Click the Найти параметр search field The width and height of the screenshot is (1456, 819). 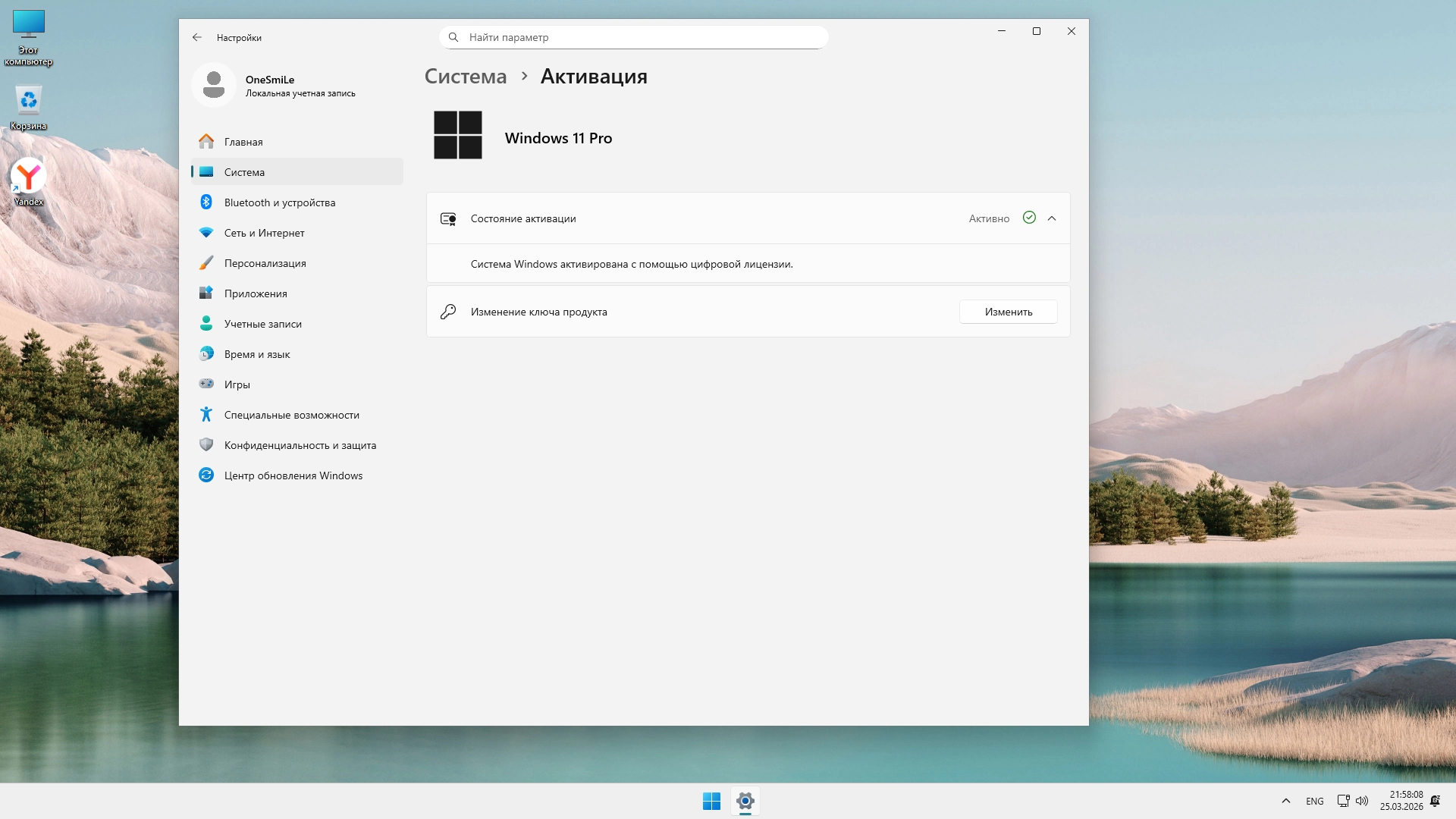[633, 37]
